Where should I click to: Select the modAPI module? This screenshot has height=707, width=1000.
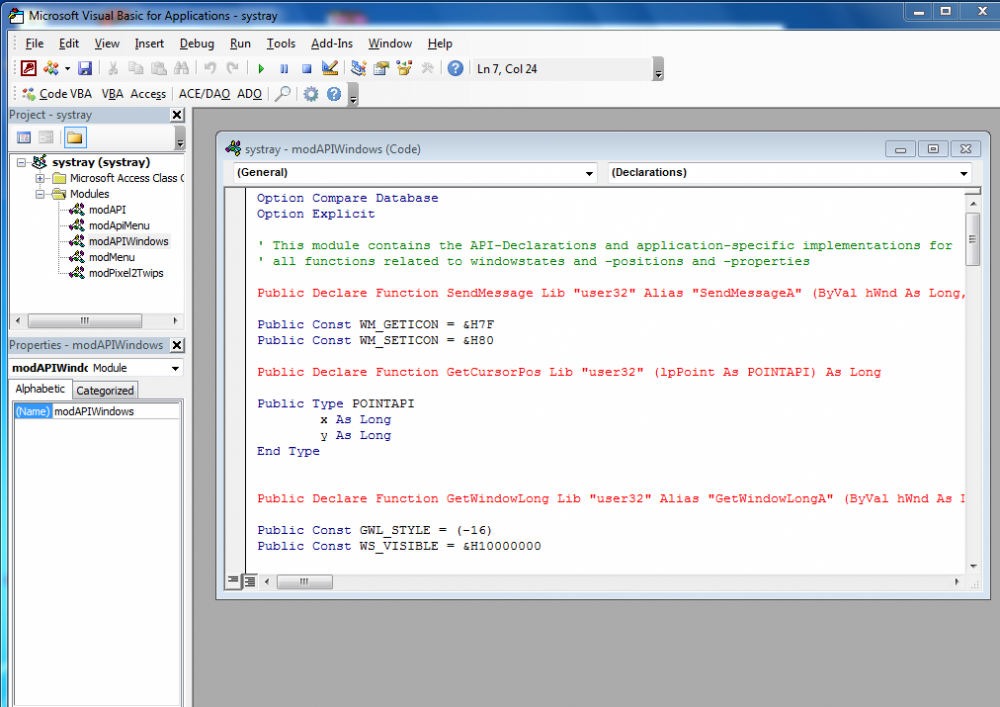107,210
